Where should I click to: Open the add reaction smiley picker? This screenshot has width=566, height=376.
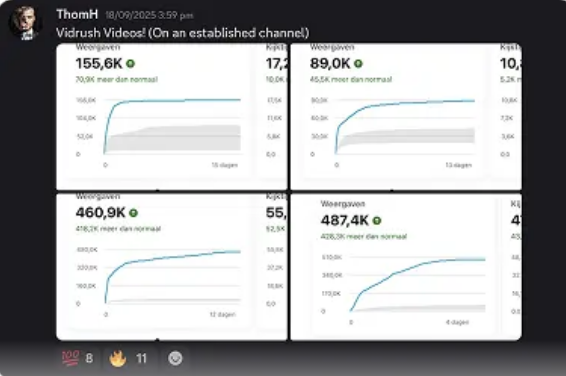click(175, 358)
